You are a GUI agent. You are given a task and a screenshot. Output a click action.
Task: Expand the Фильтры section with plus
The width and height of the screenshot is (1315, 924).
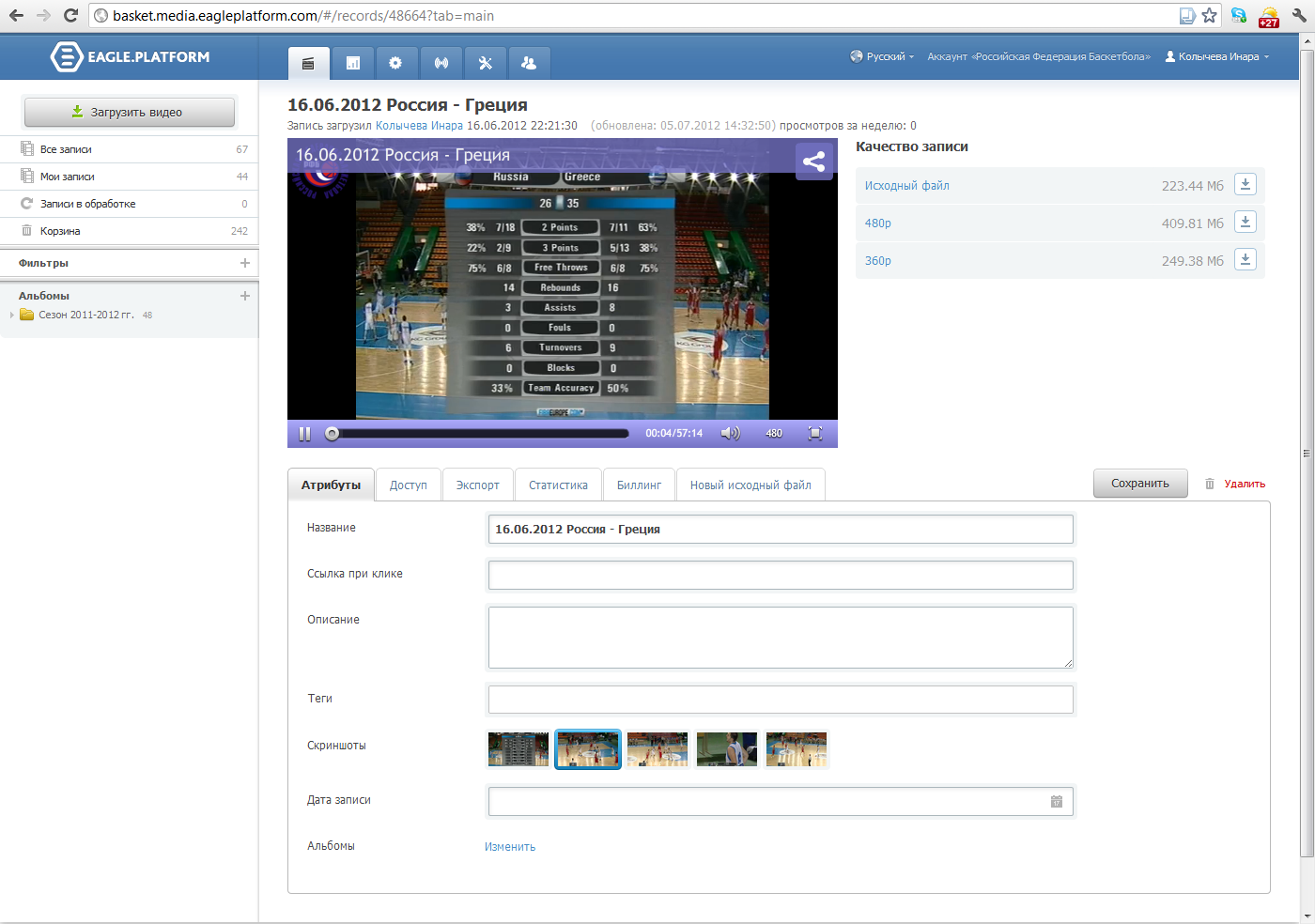pyautogui.click(x=245, y=263)
